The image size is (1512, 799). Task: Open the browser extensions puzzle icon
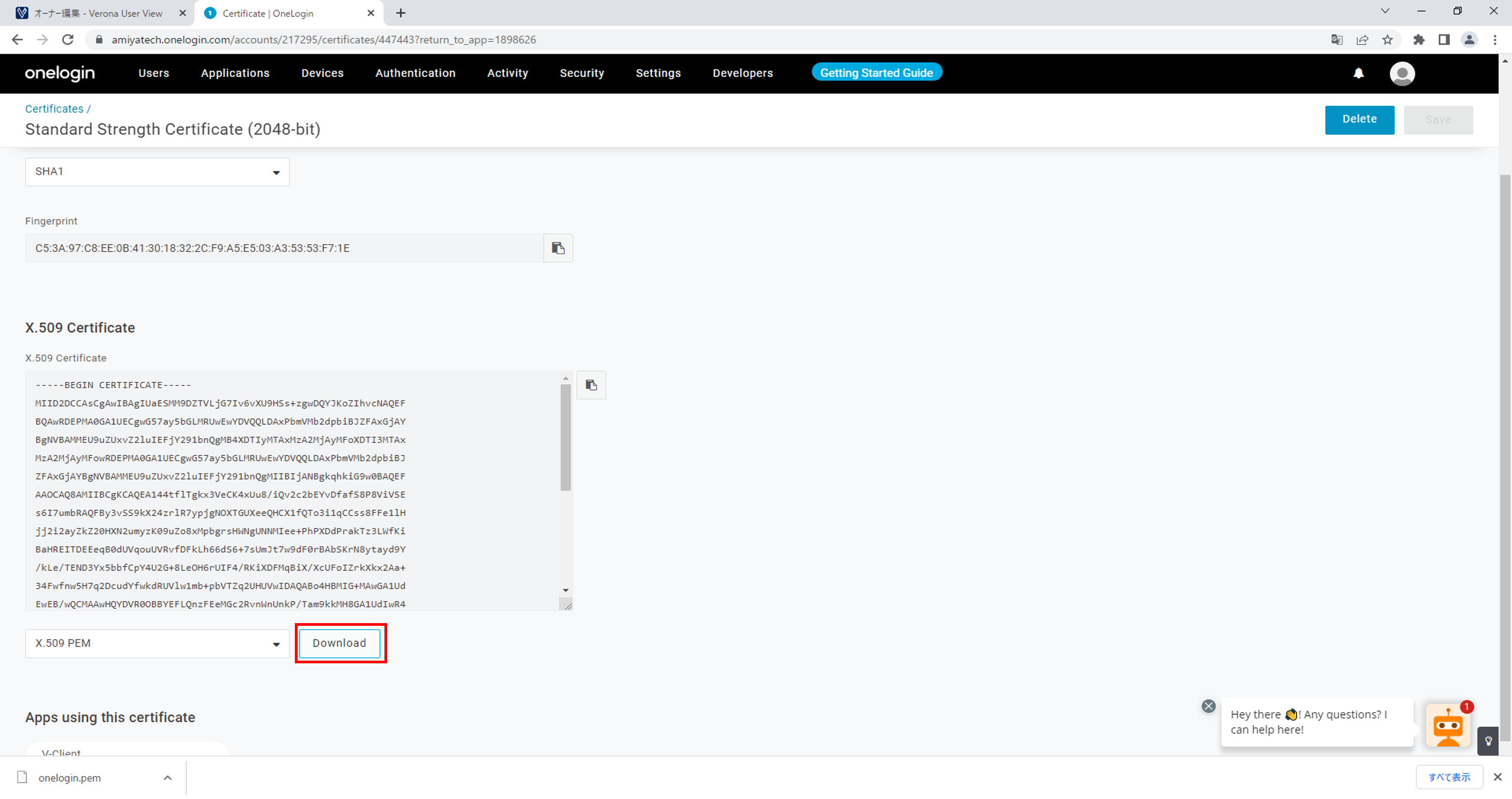click(1419, 39)
